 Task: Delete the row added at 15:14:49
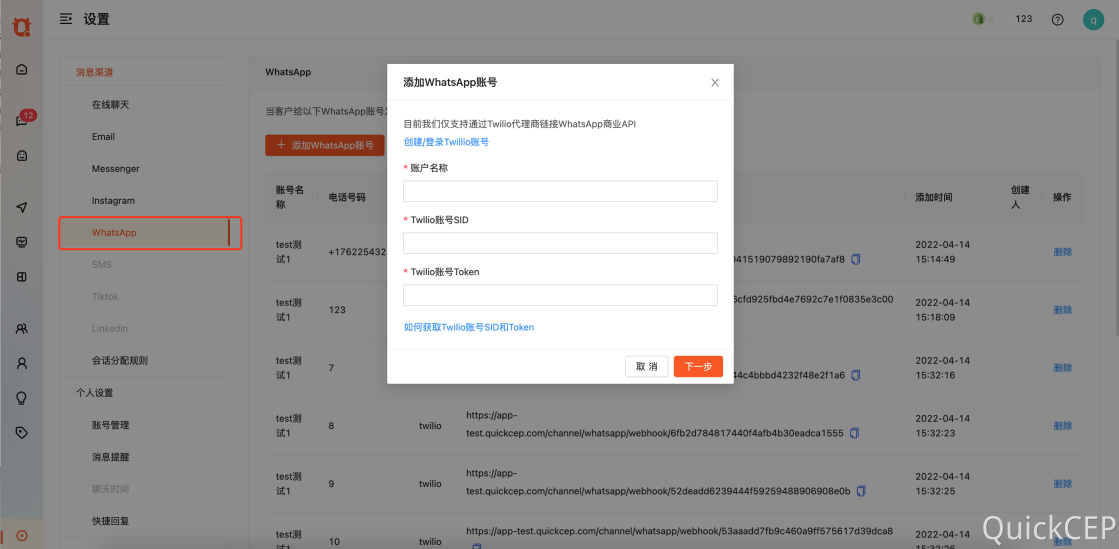1063,251
